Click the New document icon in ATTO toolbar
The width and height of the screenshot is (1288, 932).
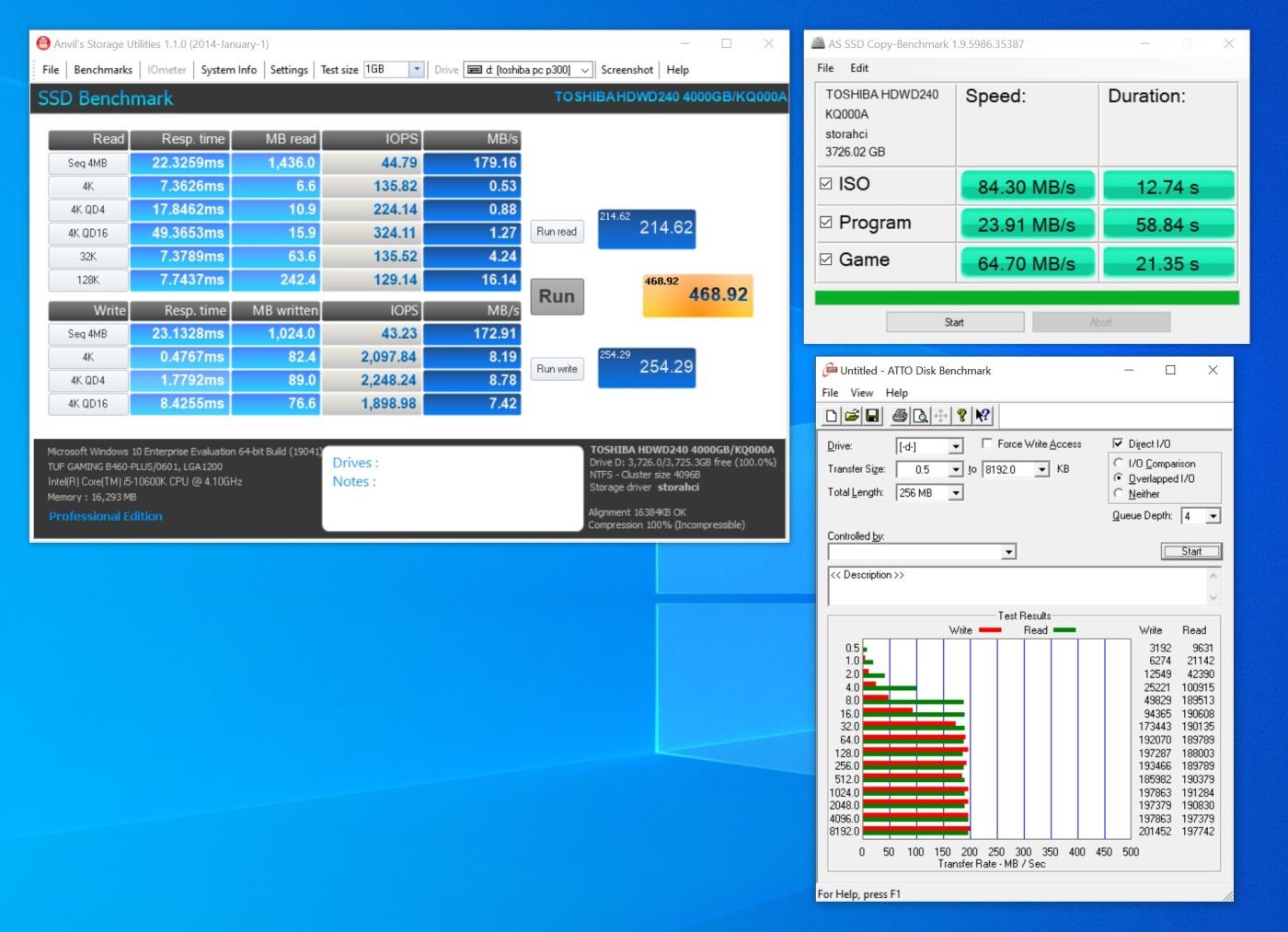(x=832, y=416)
